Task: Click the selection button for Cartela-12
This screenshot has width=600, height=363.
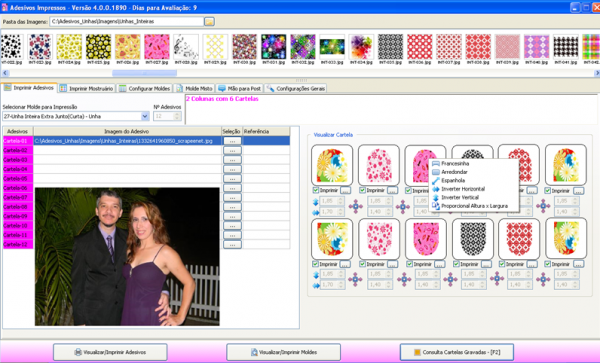Action: point(232,244)
